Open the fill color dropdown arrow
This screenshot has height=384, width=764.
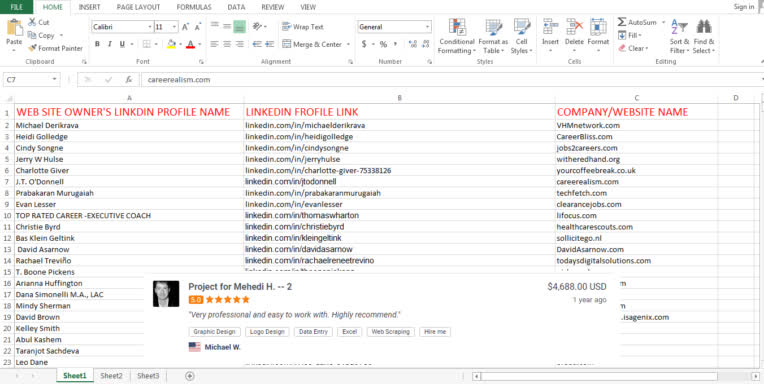click(180, 44)
